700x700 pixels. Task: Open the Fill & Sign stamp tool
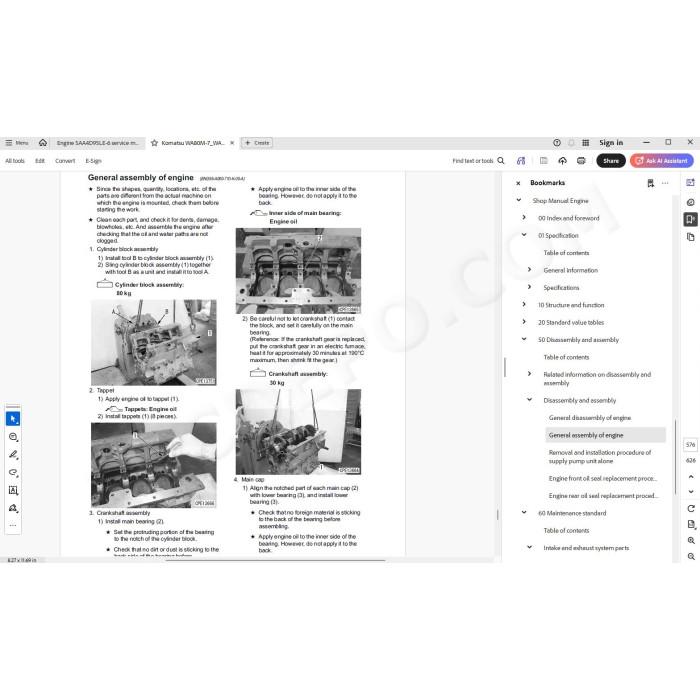[x=13, y=508]
